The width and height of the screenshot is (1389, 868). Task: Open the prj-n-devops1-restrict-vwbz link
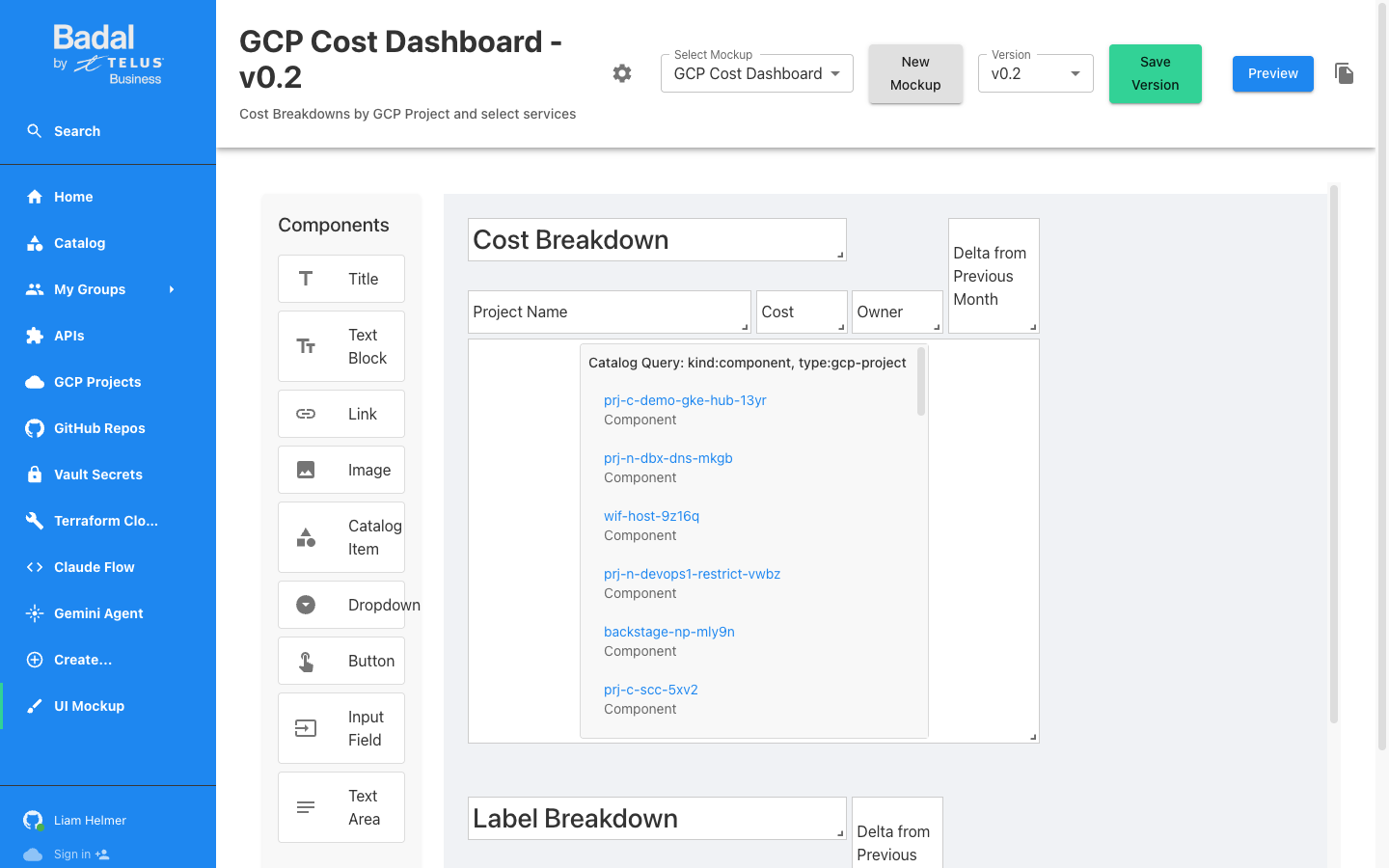pos(692,574)
